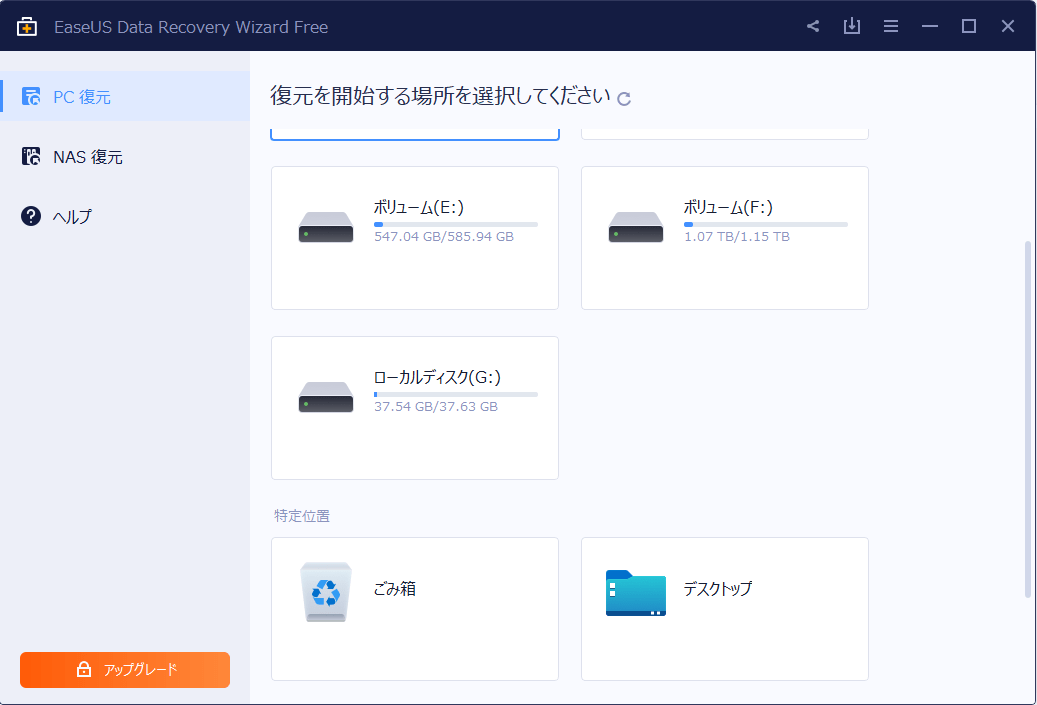Click the EaseUS app logo icon
Screen dimensions: 1037x705
[26, 26]
